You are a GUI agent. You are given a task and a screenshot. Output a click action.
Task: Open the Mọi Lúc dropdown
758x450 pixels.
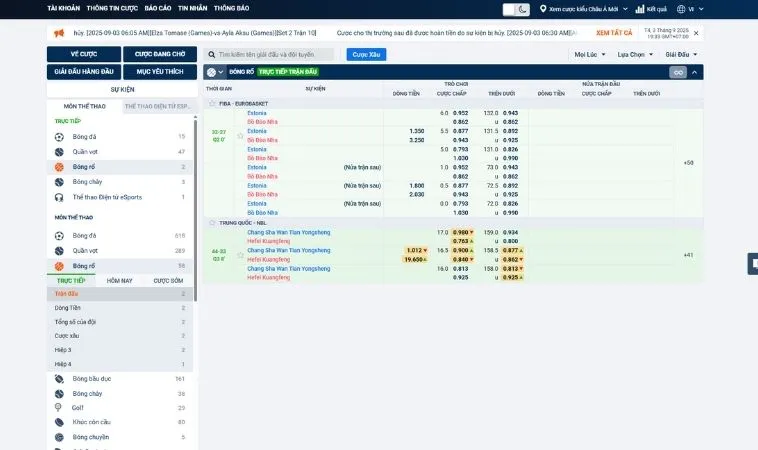(x=589, y=54)
